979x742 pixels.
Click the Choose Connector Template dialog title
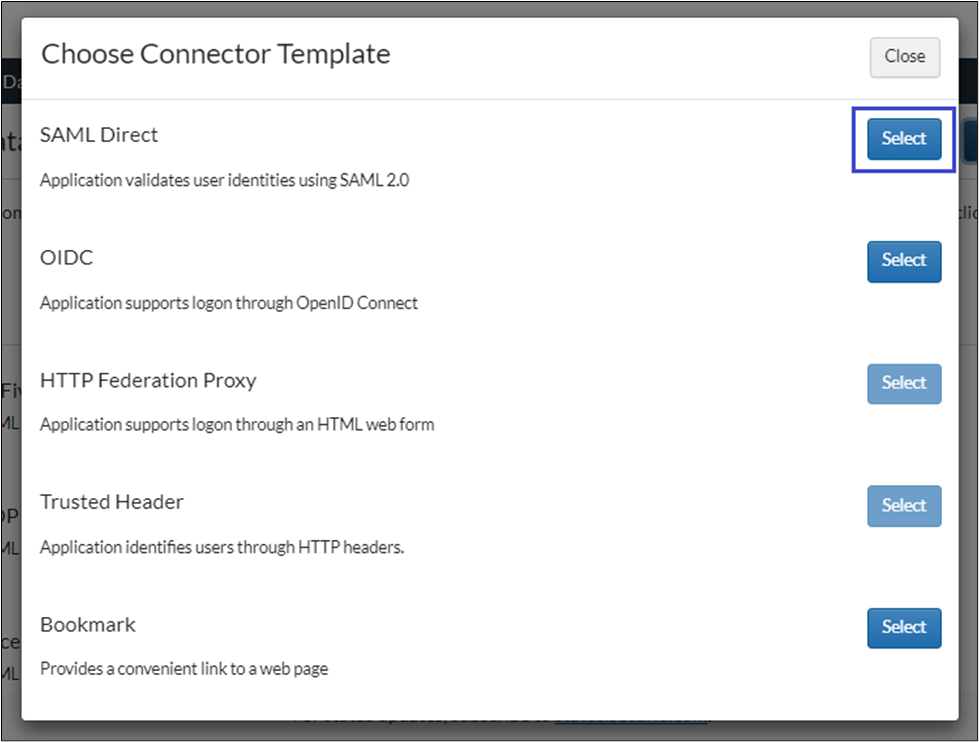click(215, 54)
